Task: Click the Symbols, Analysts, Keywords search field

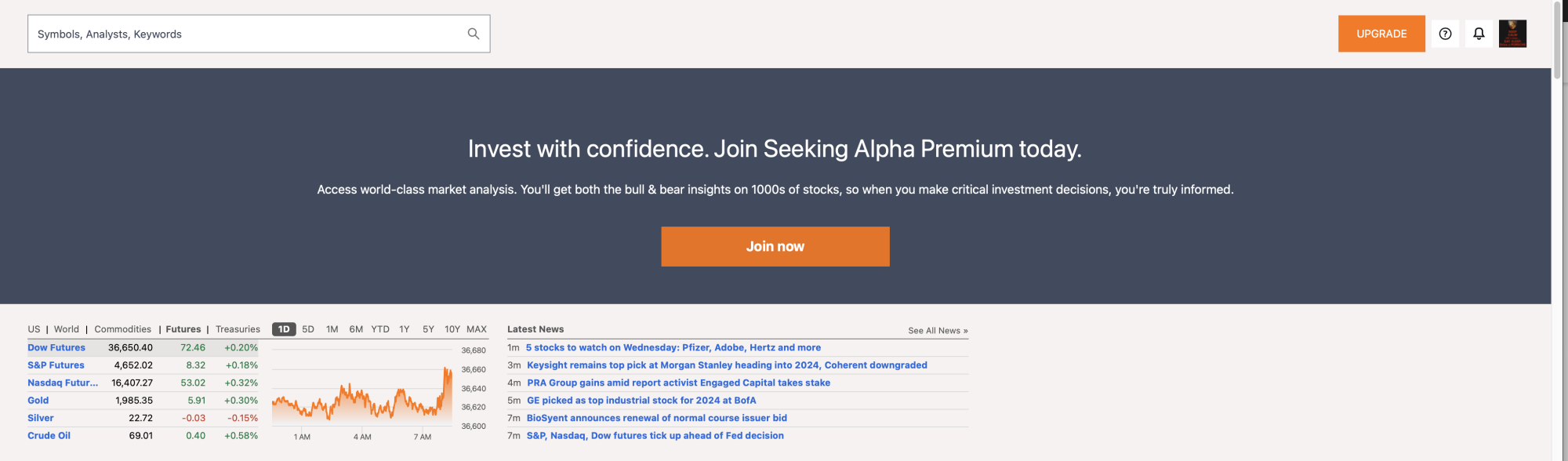Action: coord(235,34)
